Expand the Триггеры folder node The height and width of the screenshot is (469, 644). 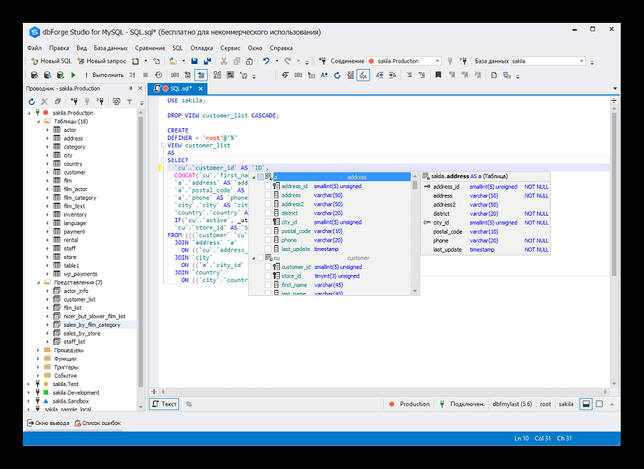click(39, 367)
